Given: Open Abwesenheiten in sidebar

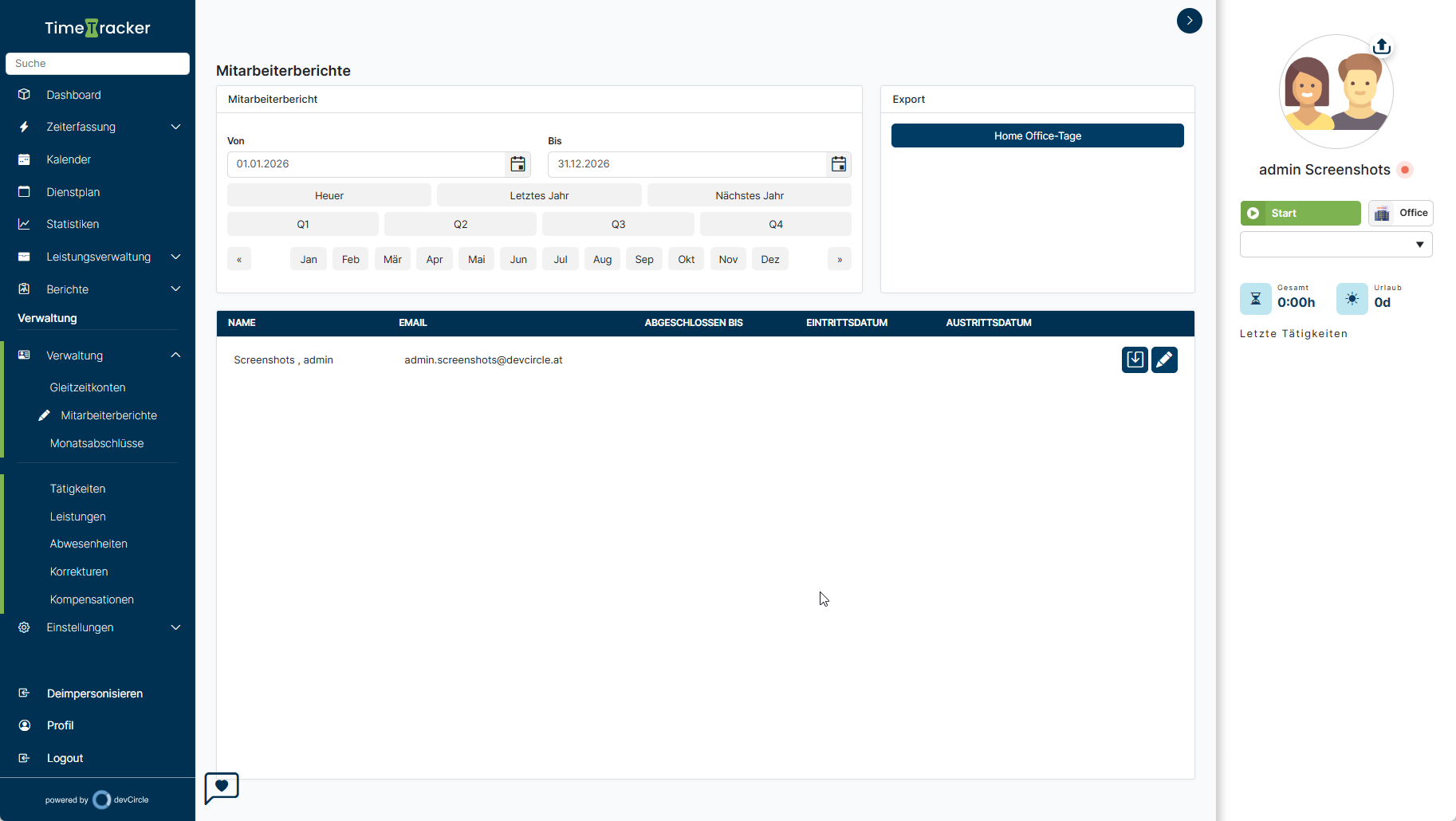Looking at the screenshot, I should coord(89,544).
